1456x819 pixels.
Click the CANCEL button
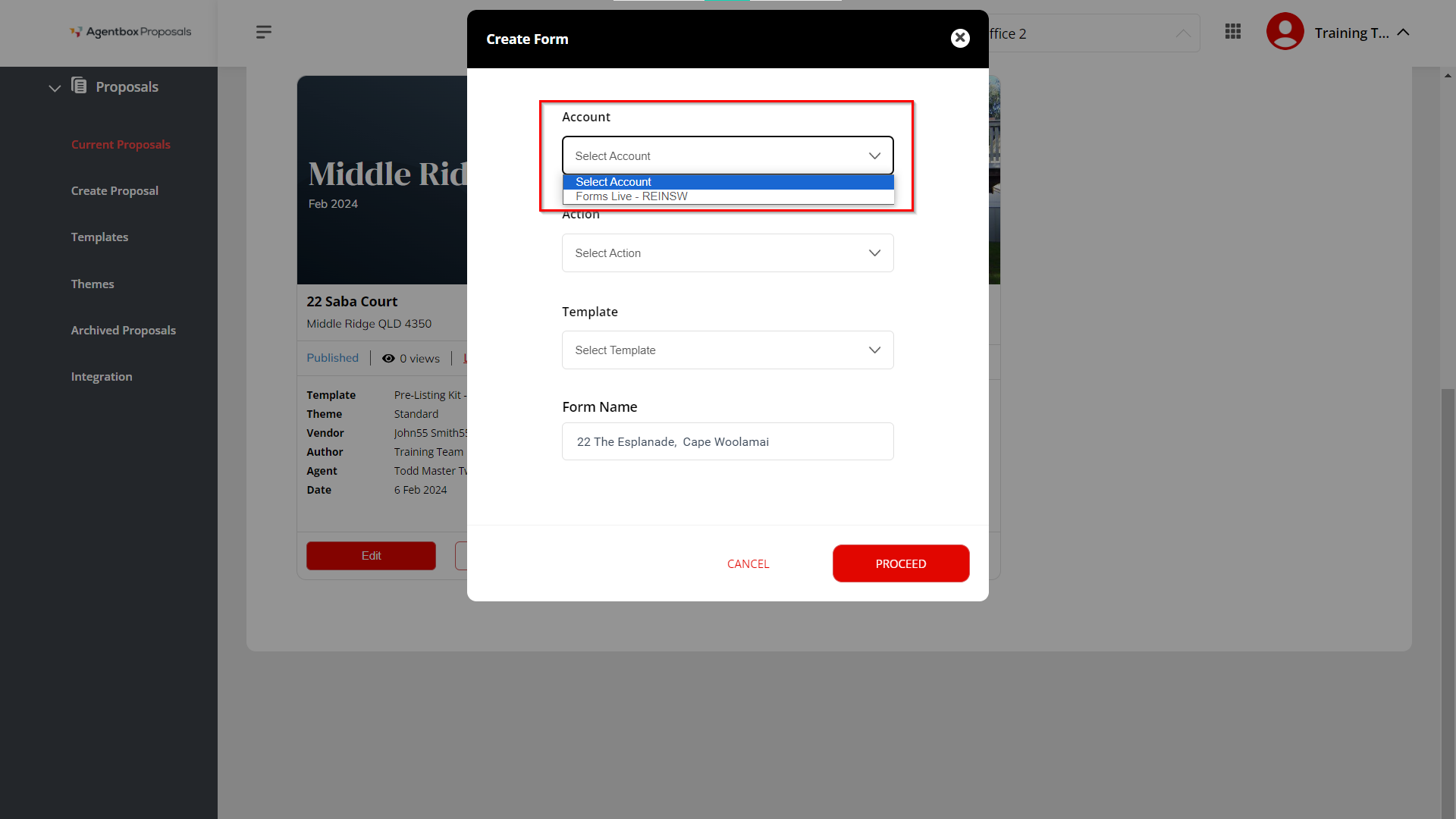coord(748,563)
